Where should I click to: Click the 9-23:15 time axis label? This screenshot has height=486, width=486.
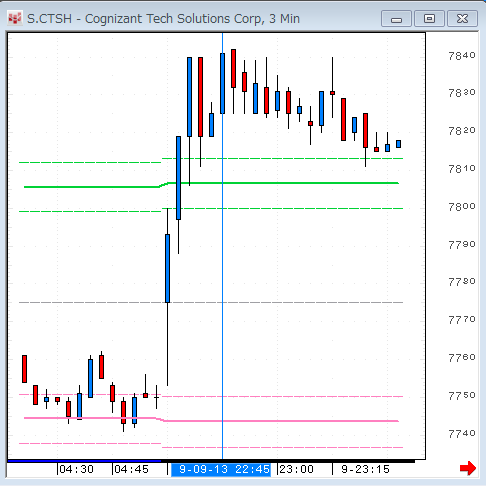click(x=365, y=469)
